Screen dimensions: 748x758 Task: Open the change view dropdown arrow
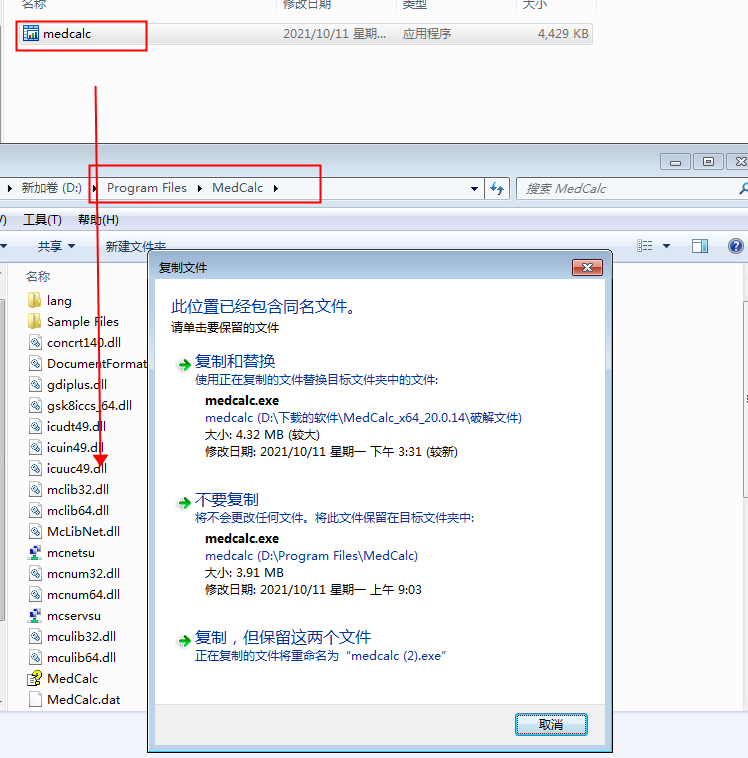tap(666, 246)
